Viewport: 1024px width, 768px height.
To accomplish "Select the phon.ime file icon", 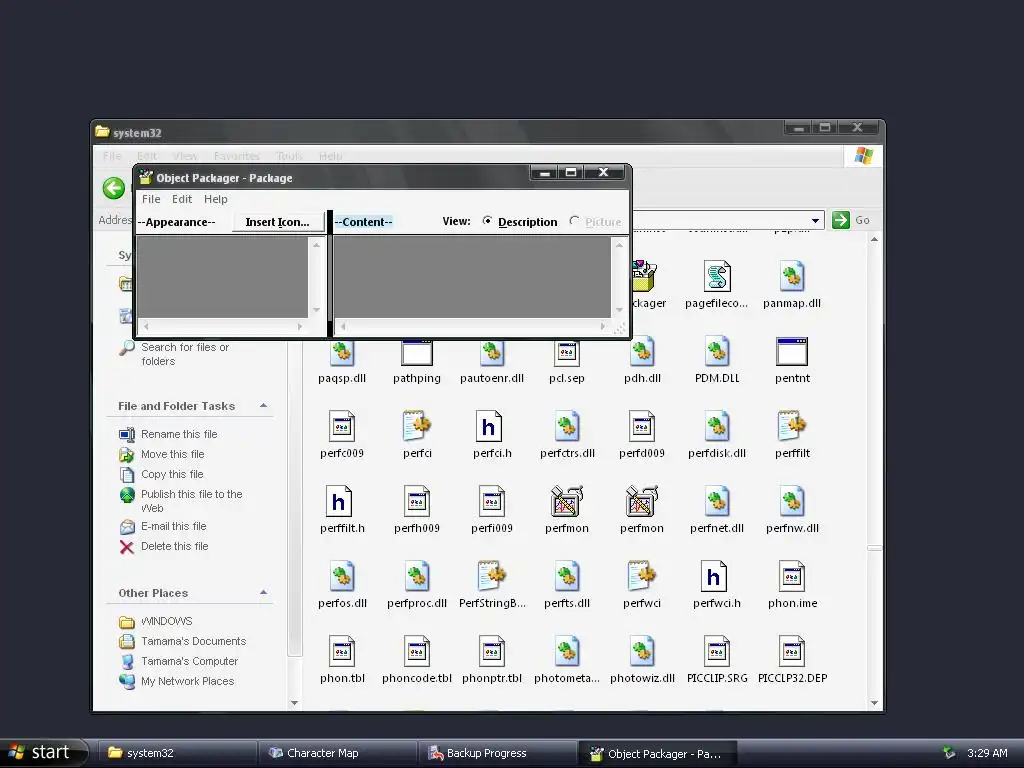I will click(792, 577).
